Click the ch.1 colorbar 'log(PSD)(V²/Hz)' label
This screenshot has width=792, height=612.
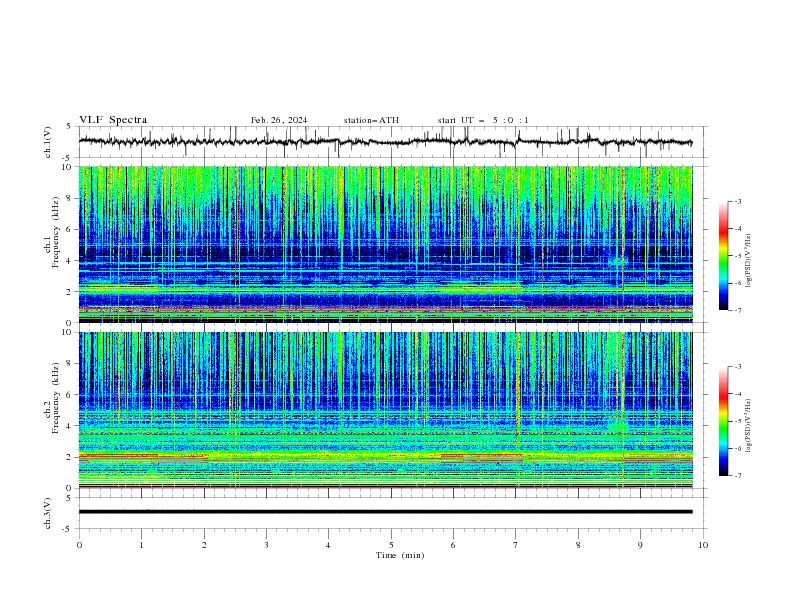(x=749, y=261)
